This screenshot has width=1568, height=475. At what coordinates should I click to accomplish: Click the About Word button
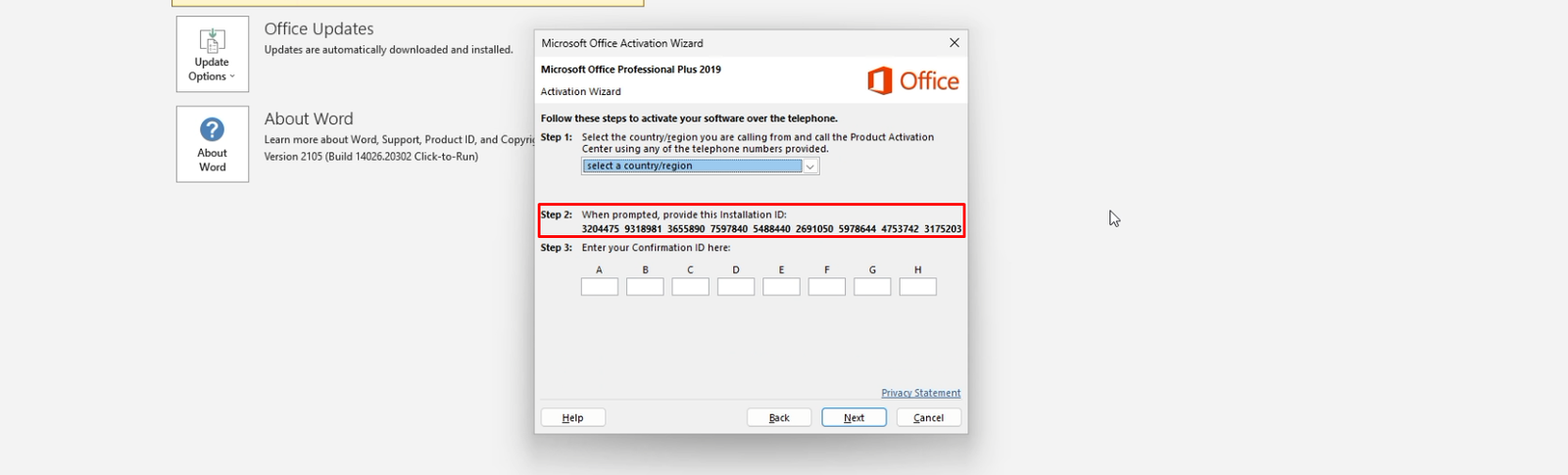(x=213, y=144)
